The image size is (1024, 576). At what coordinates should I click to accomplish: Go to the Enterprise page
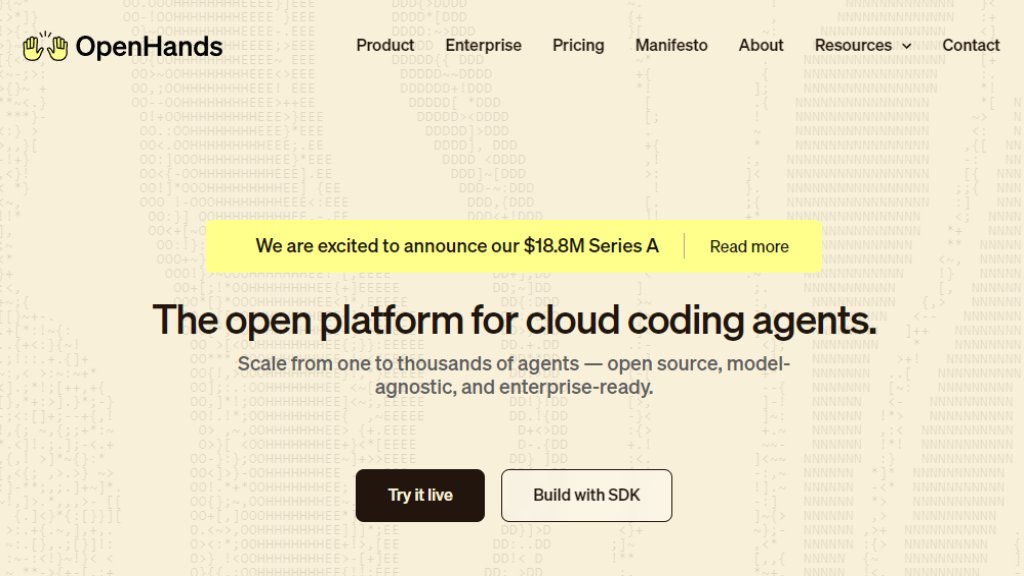pos(483,45)
